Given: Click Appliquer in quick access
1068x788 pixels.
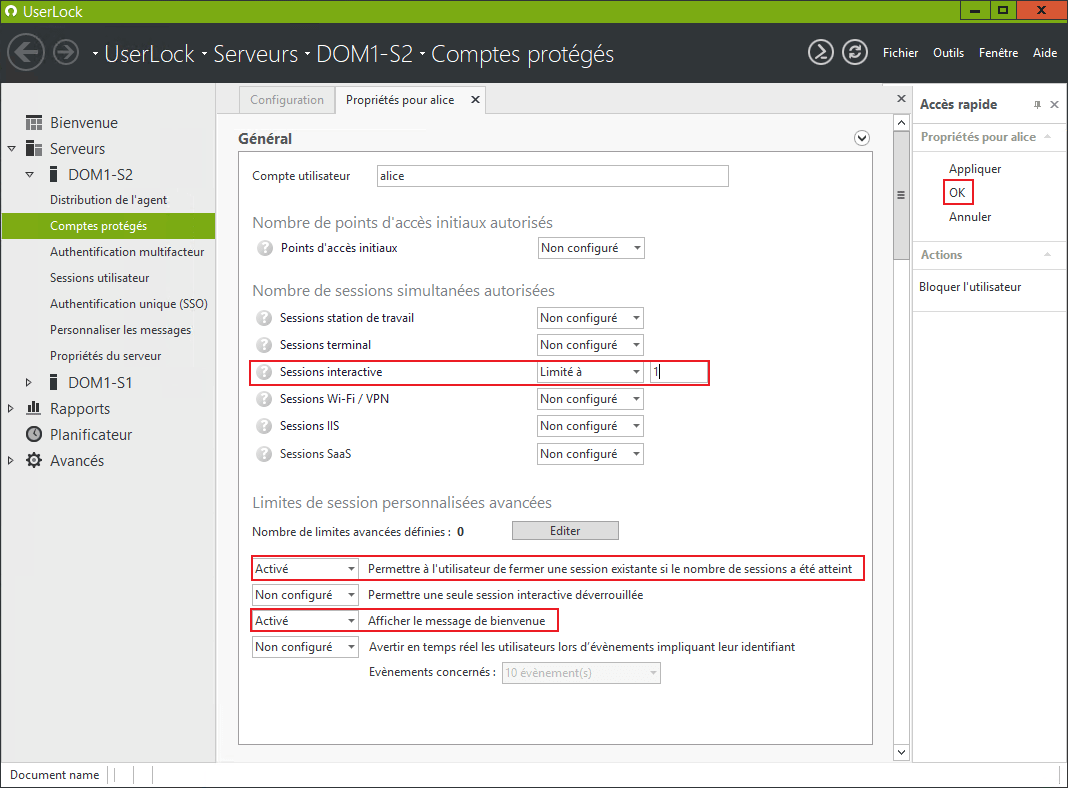Looking at the screenshot, I should (x=975, y=168).
